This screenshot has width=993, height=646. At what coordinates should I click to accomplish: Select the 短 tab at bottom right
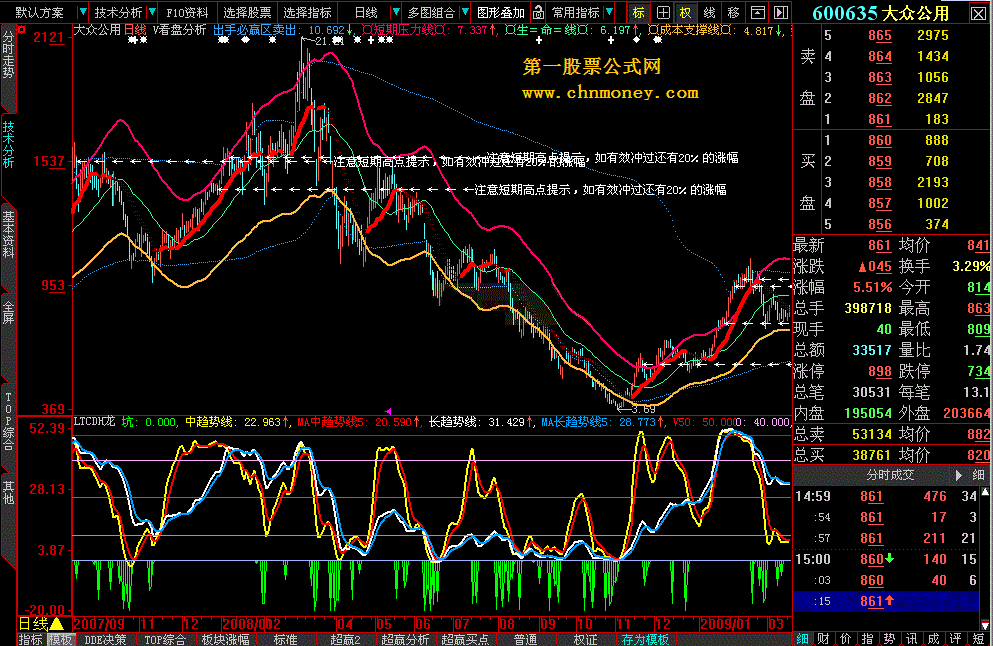coord(978,638)
